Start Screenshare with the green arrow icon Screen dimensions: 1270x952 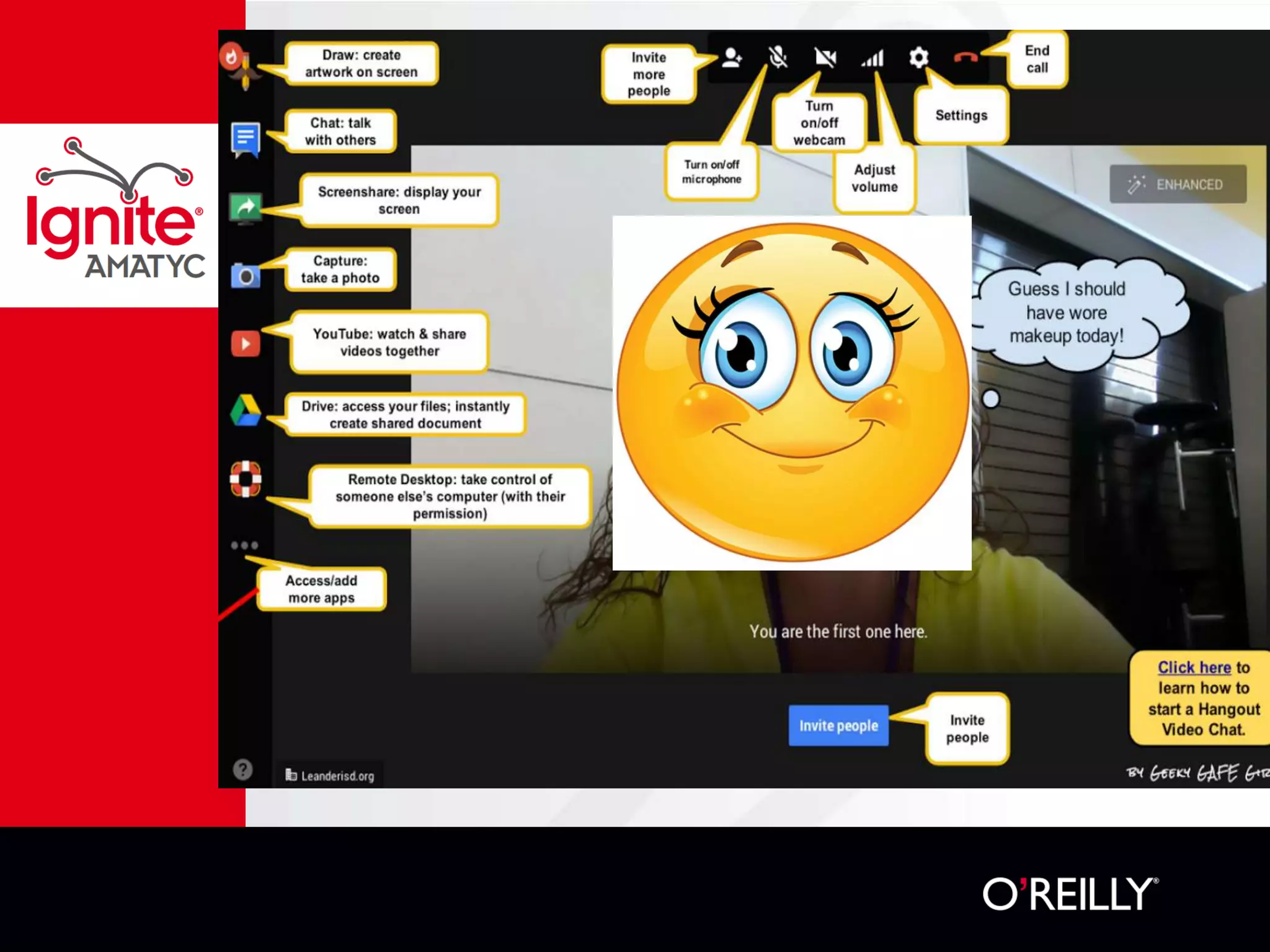tap(246, 208)
